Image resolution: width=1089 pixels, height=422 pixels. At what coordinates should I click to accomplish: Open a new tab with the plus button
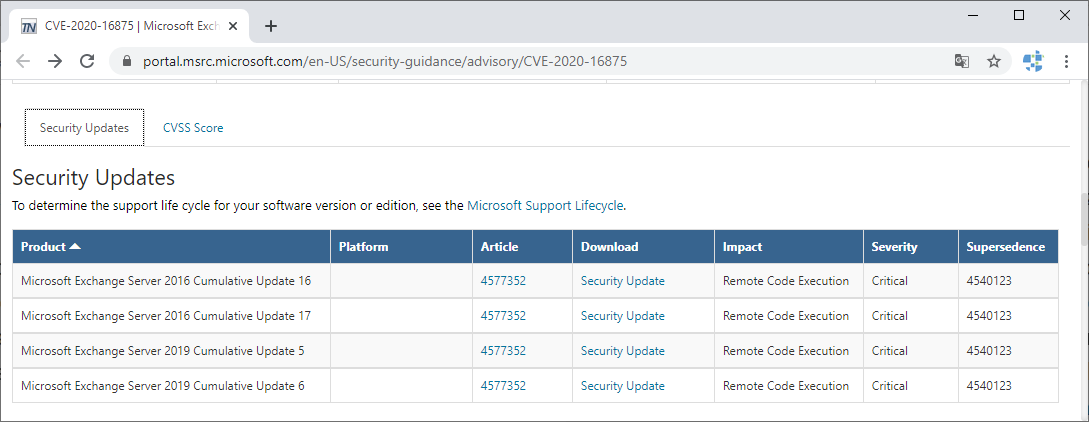click(x=271, y=26)
